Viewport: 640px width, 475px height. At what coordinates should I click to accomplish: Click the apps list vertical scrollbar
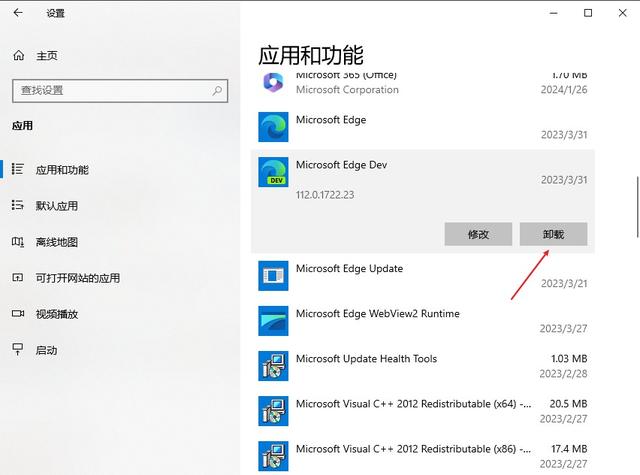coord(637,206)
